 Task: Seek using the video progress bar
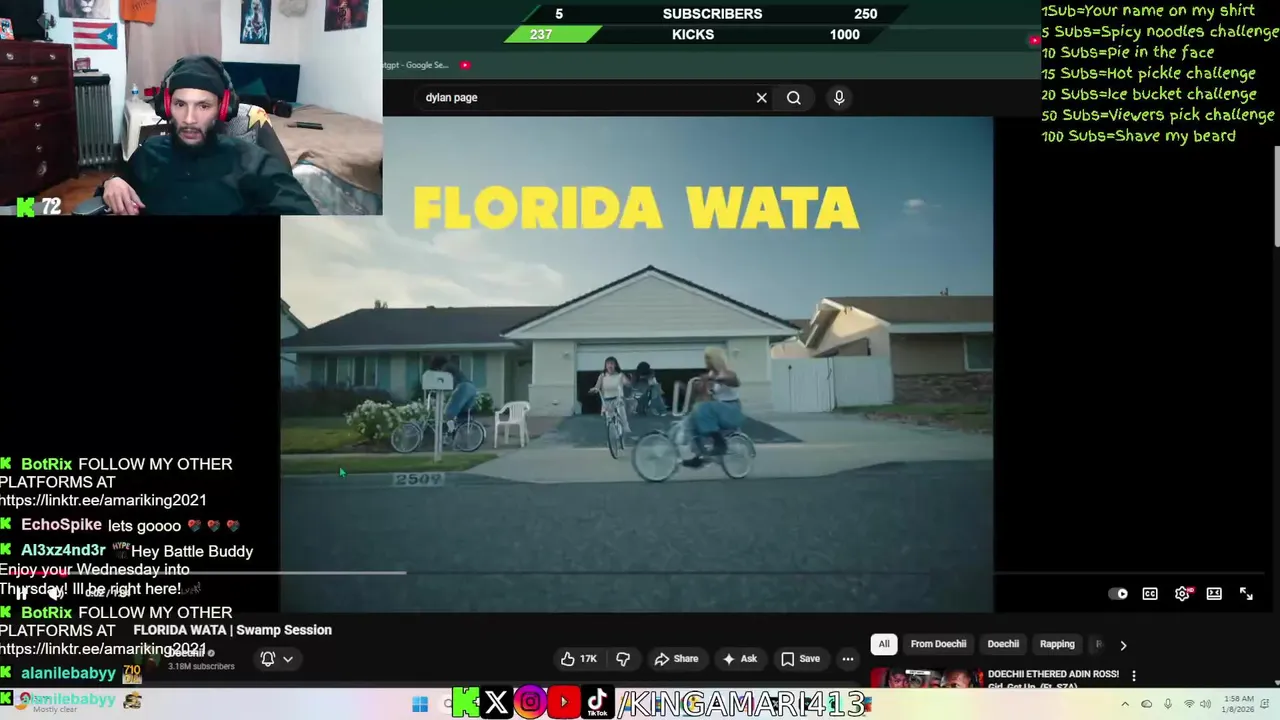coord(640,573)
